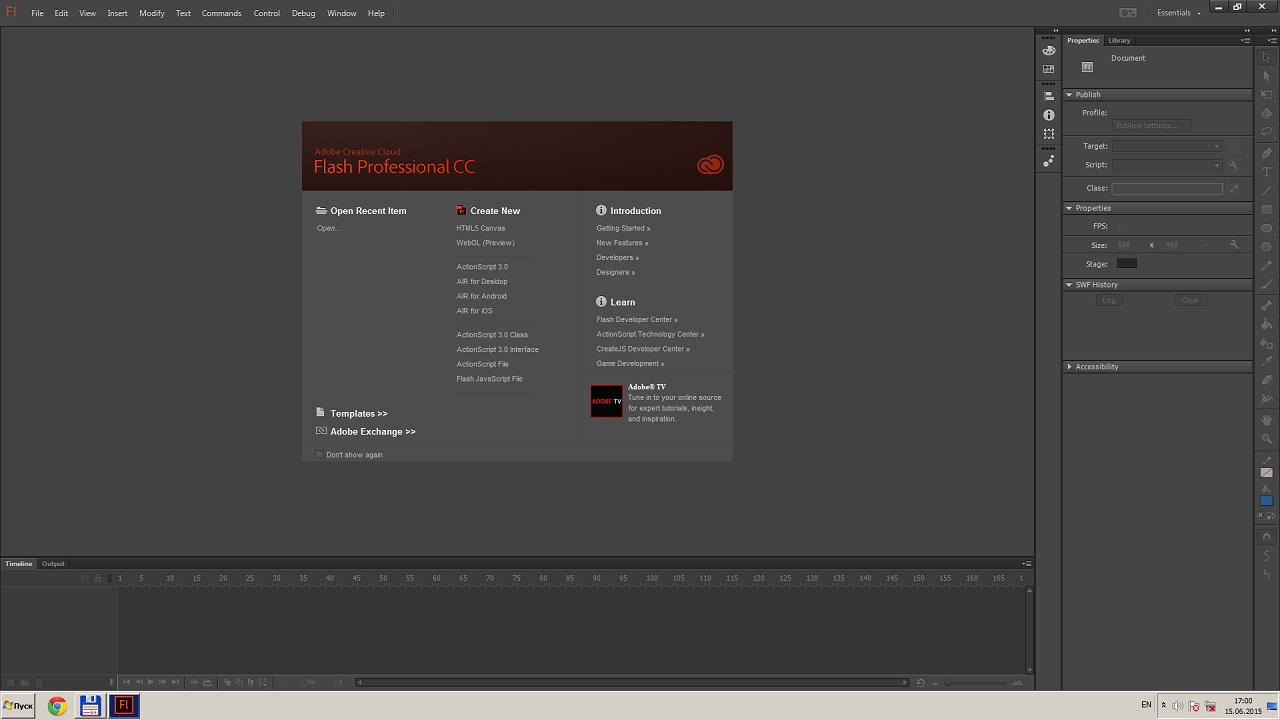Select the Pen tool
The width and height of the screenshot is (1280, 720).
point(1266,153)
